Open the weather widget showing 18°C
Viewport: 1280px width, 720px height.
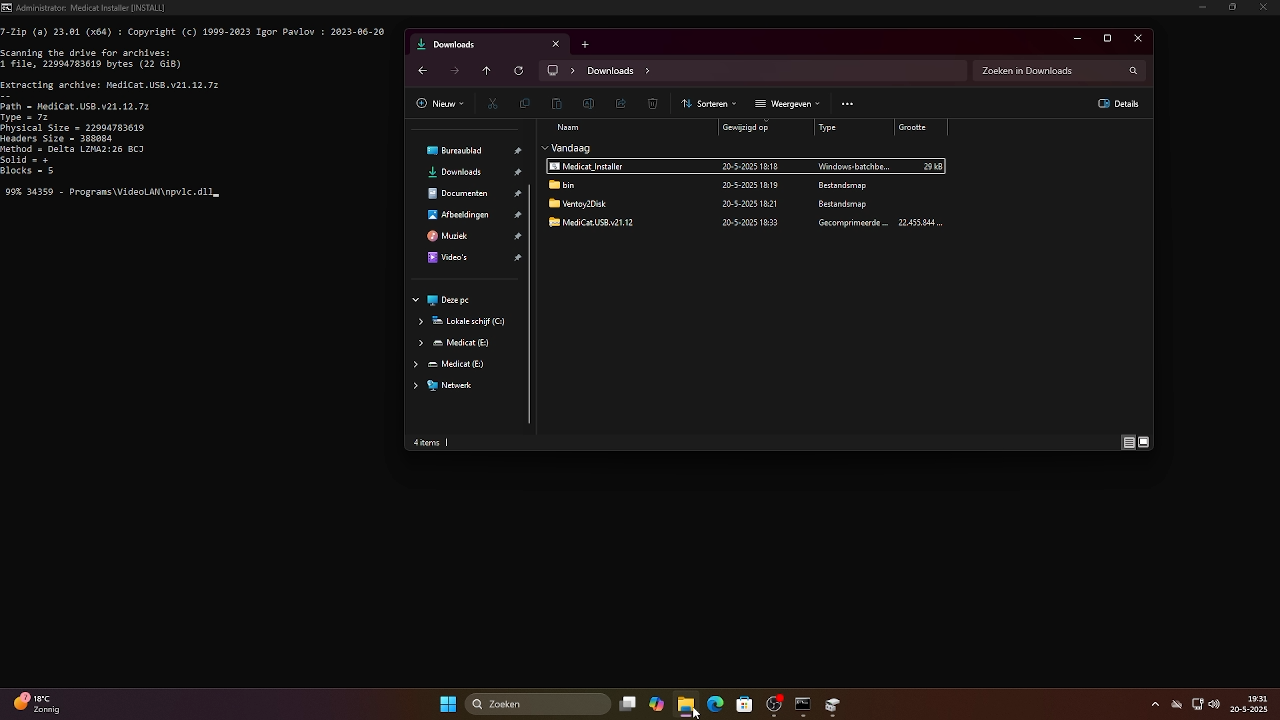click(x=37, y=704)
